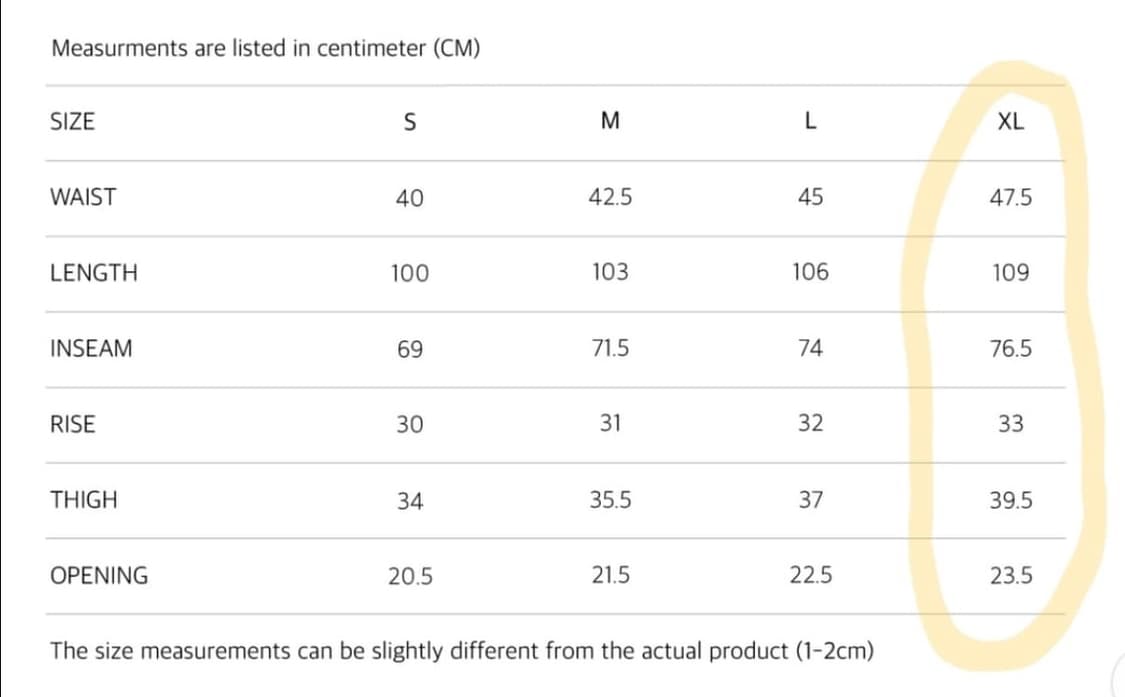This screenshot has height=697, width=1125.
Task: Select the XL length value 109
Action: (x=1010, y=273)
